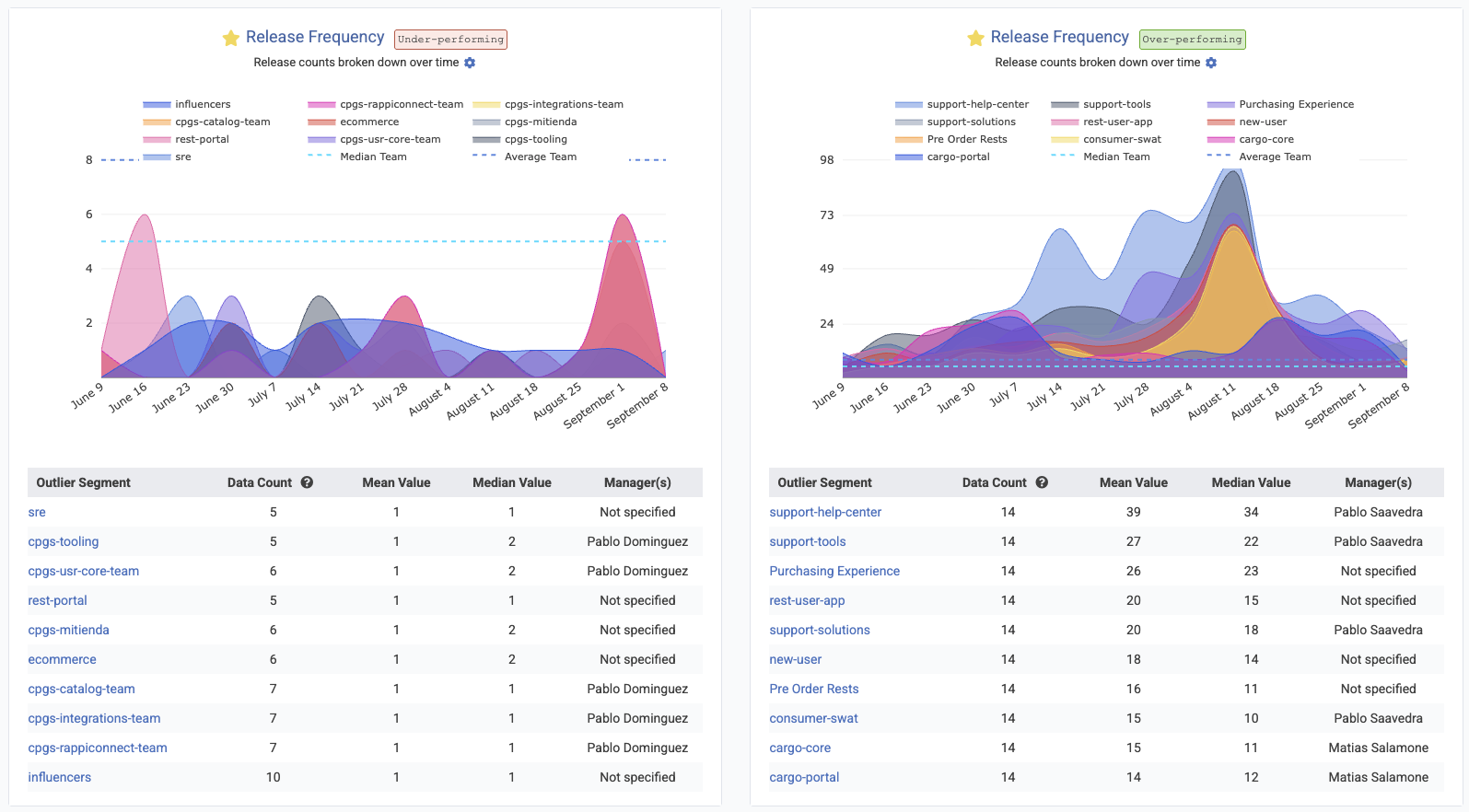
Task: Open the sre outlier segment link
Action: [37, 512]
